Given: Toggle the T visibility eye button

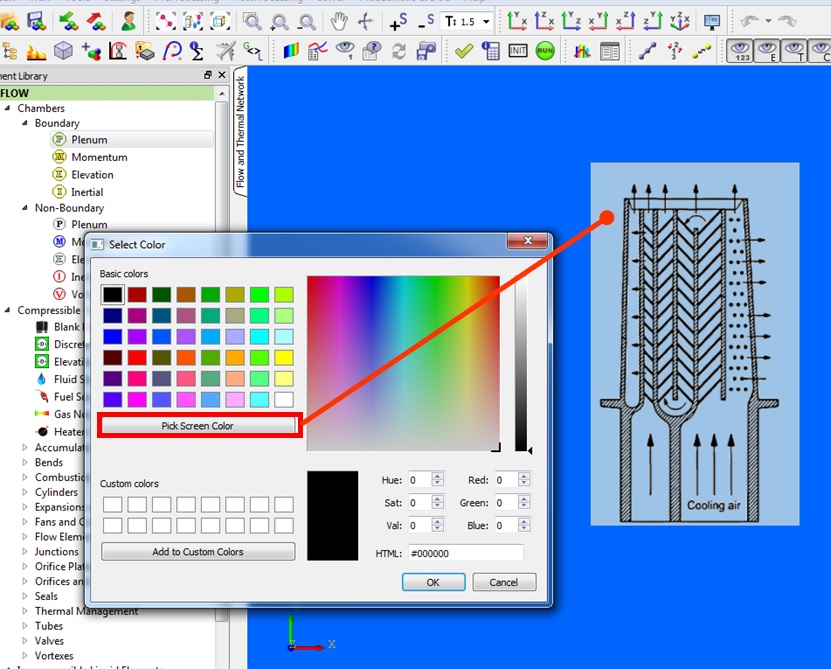Looking at the screenshot, I should pyautogui.click(x=795, y=51).
